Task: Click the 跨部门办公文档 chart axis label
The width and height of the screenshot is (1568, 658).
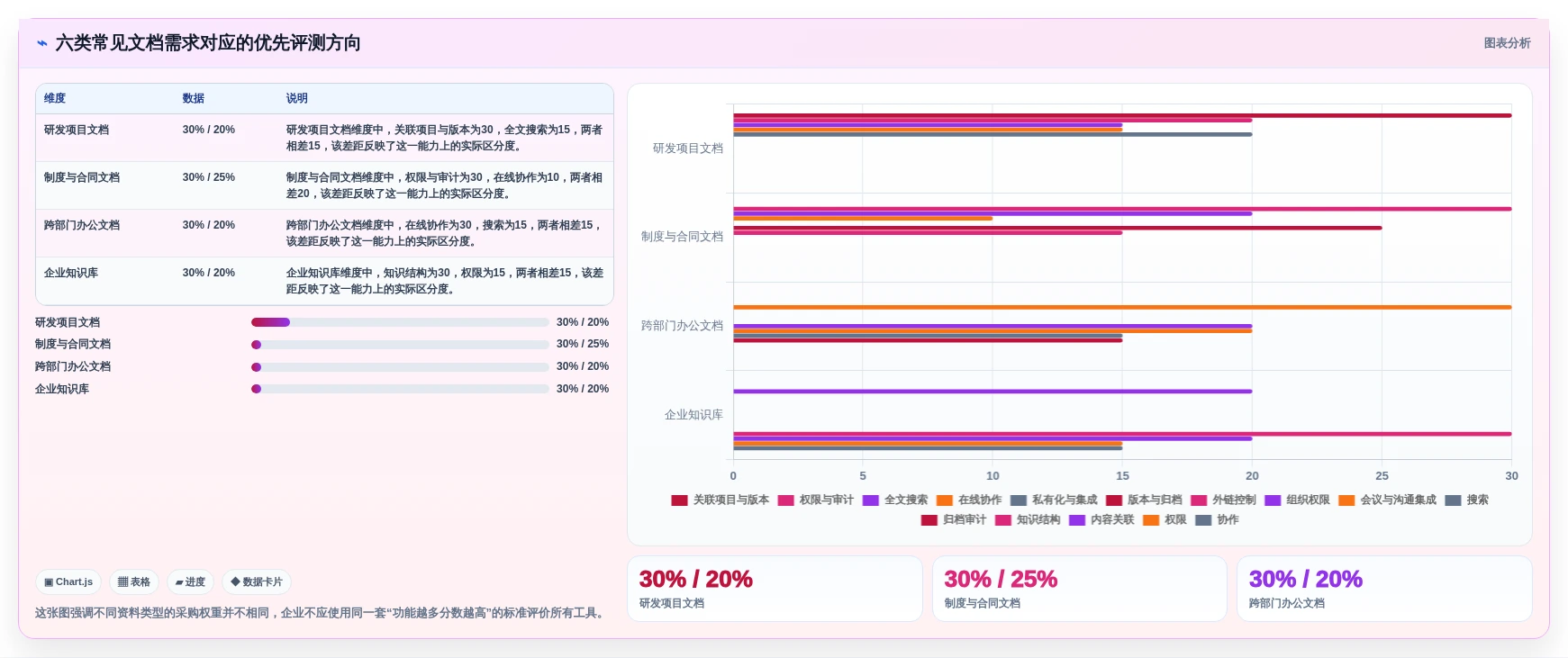Action: (682, 326)
